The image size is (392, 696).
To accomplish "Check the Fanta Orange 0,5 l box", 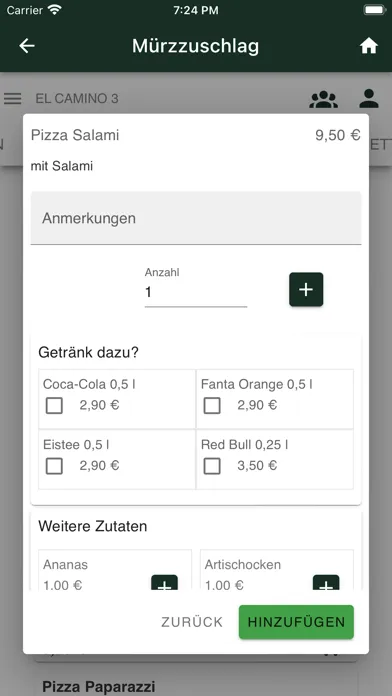I will point(212,406).
